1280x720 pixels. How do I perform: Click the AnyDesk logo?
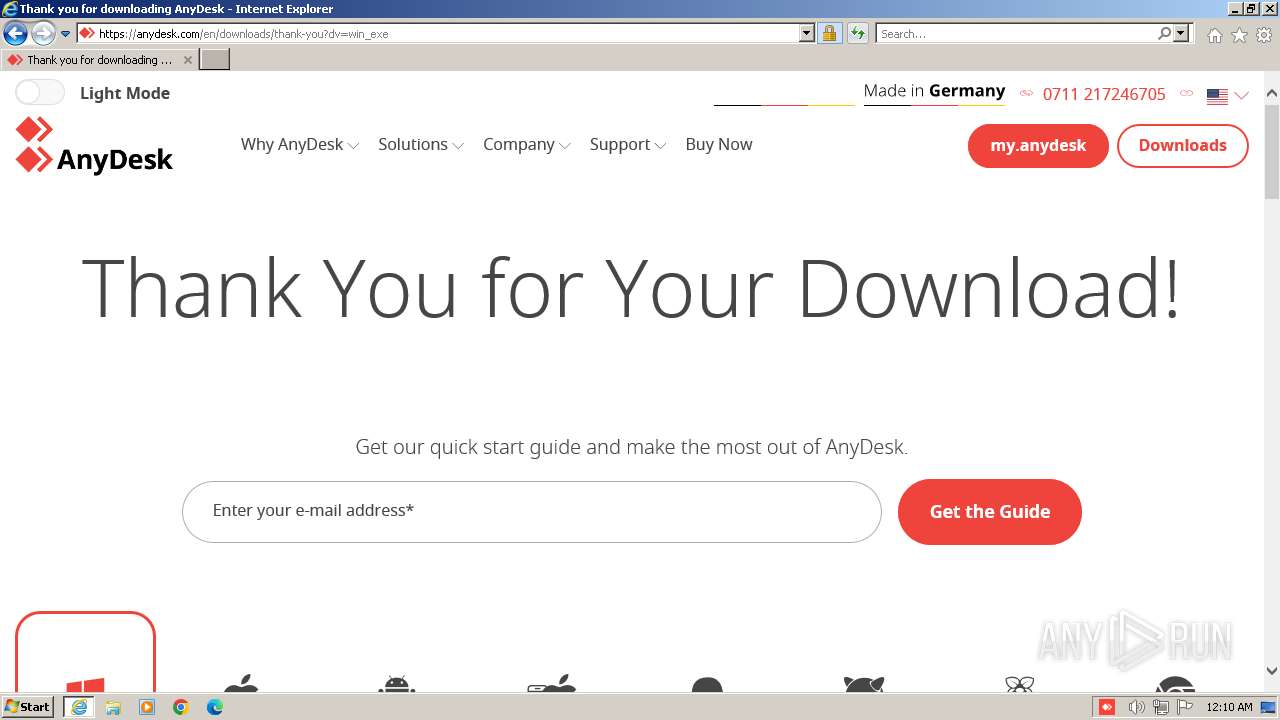coord(95,146)
